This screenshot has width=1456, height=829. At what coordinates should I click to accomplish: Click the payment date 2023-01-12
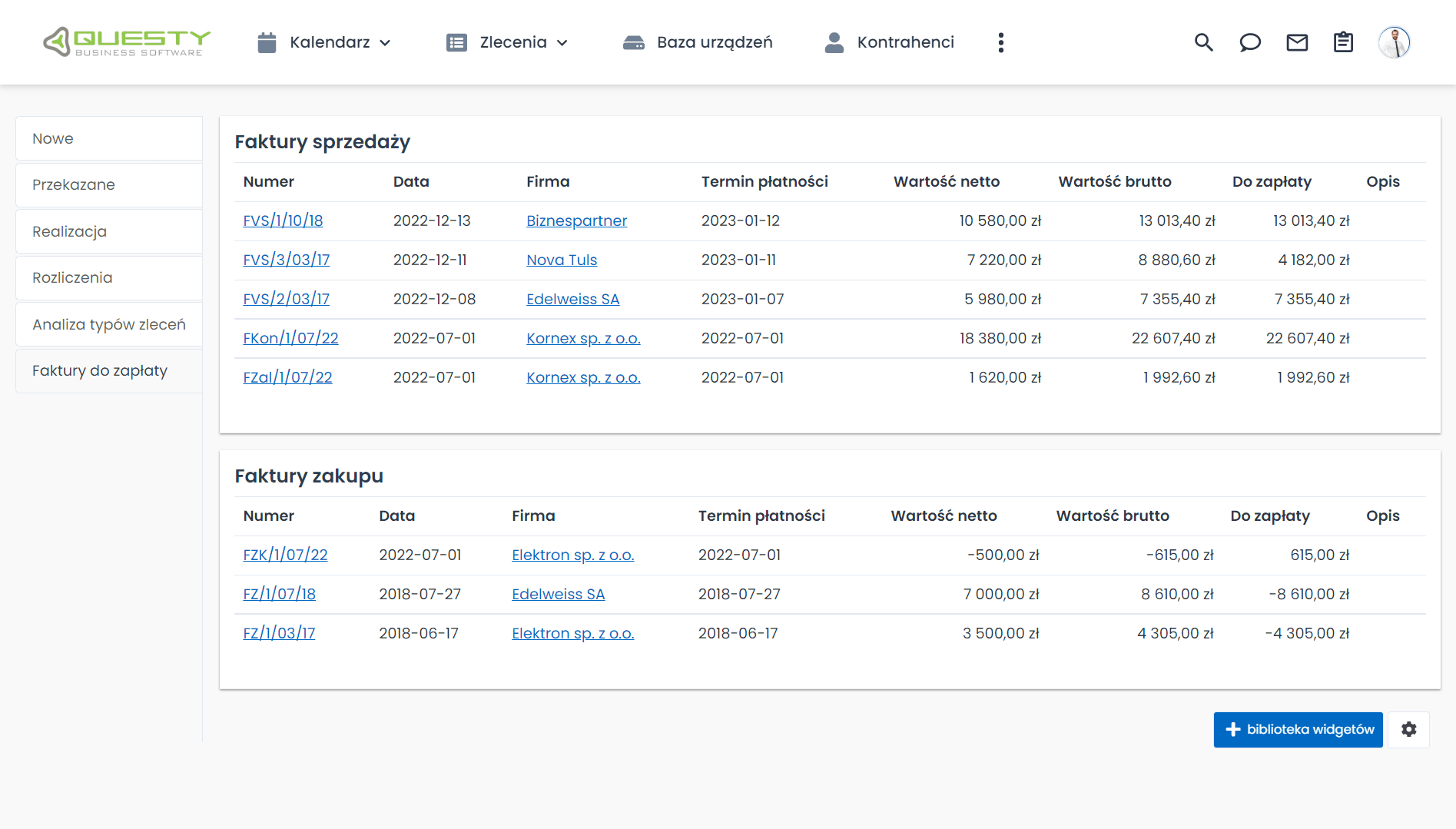pos(740,221)
